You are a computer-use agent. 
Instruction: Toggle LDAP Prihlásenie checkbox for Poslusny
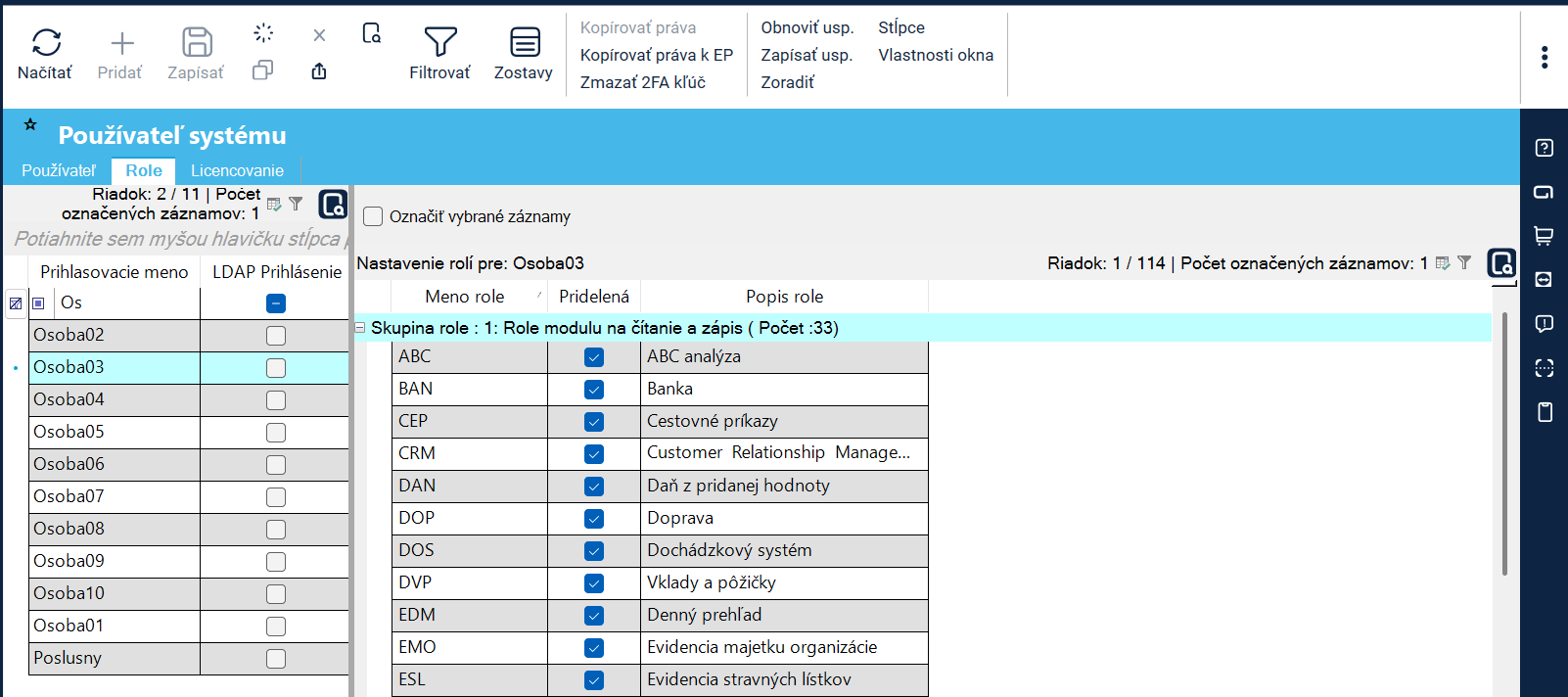[276, 659]
